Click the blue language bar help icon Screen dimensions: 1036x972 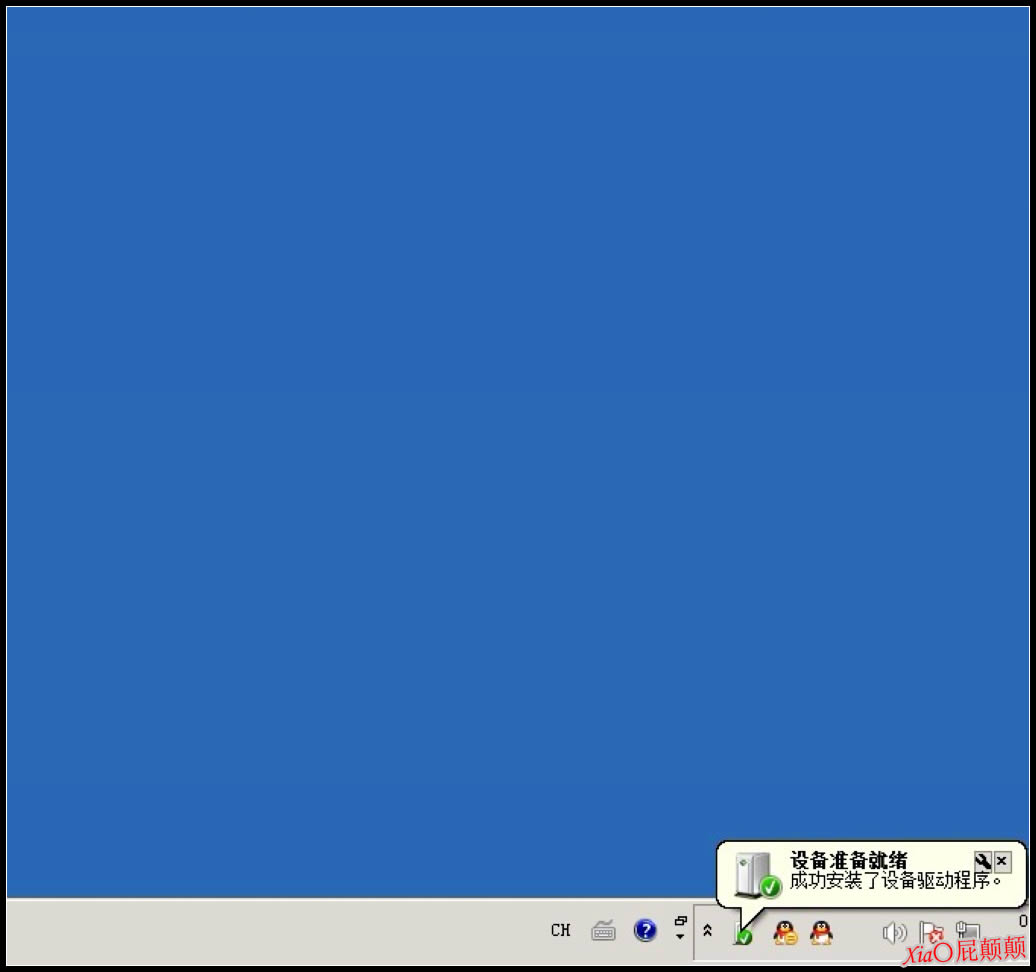[x=645, y=931]
